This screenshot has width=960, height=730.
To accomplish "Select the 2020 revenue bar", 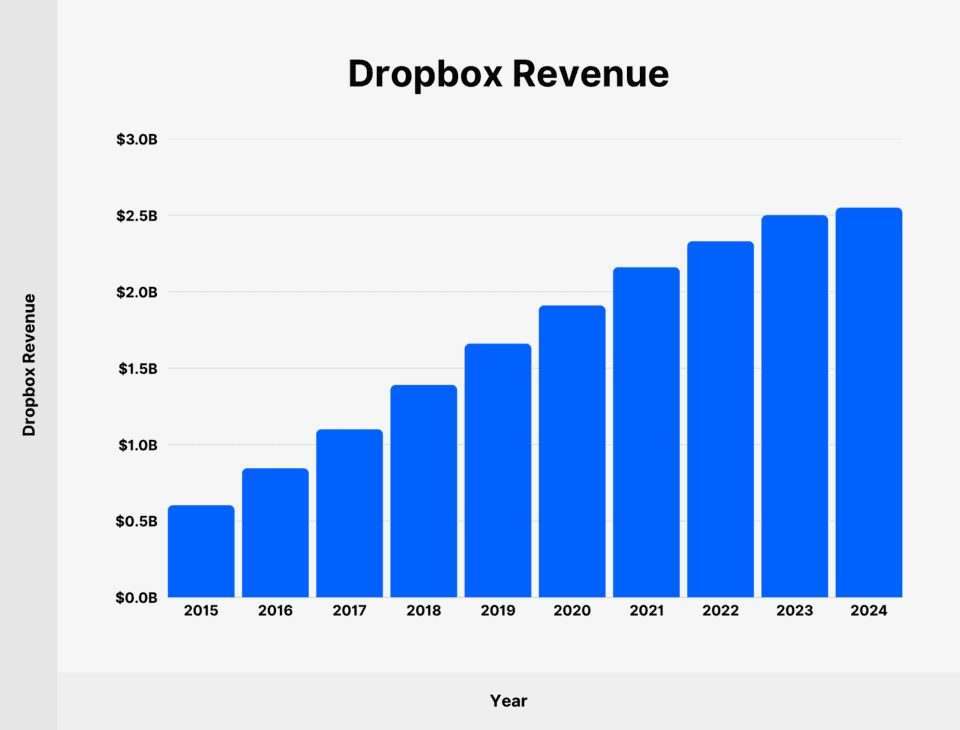I will [x=573, y=450].
